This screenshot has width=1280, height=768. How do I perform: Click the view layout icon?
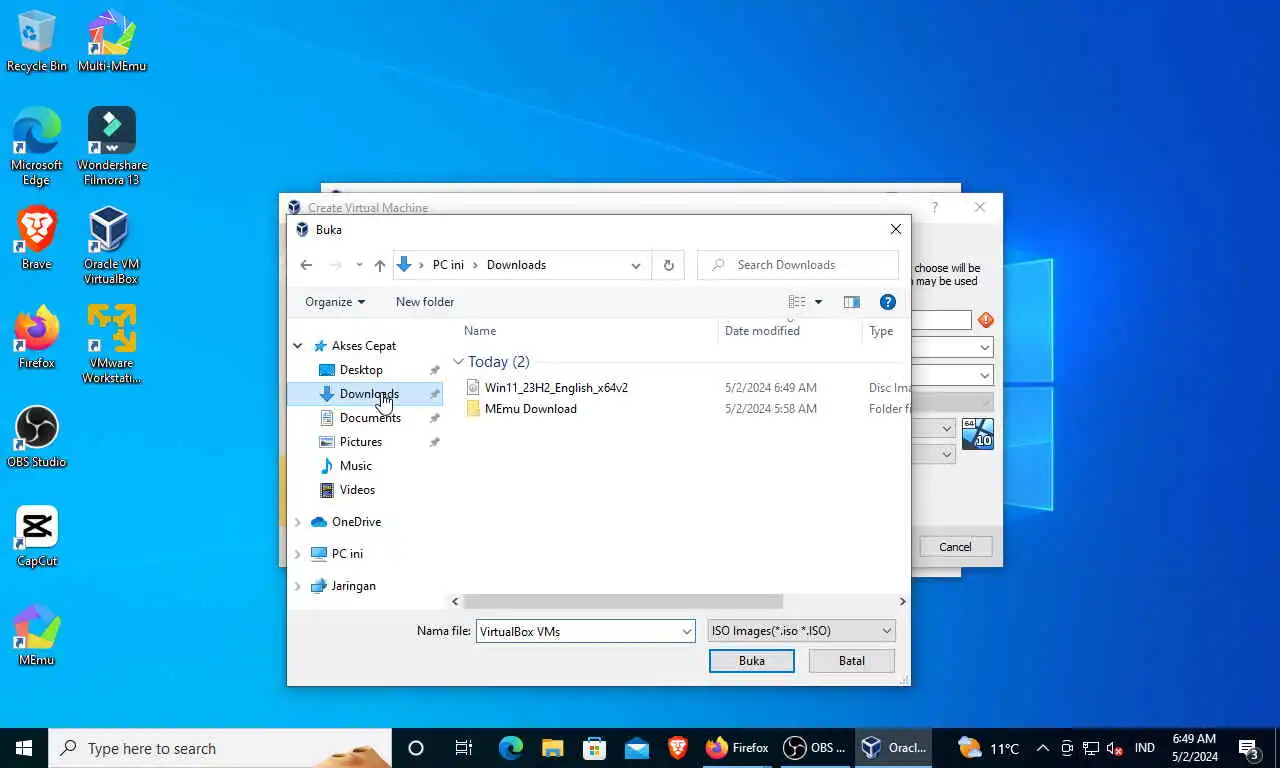point(797,302)
